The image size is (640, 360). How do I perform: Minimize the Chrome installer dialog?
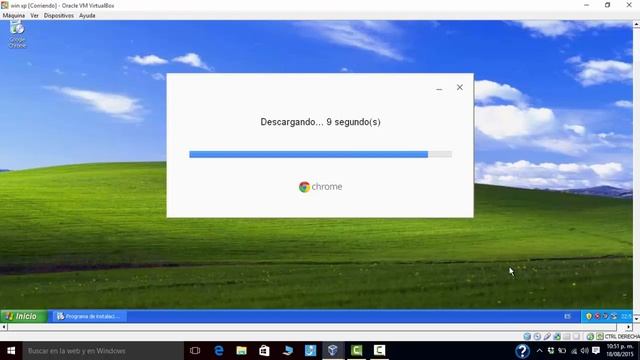(x=439, y=88)
